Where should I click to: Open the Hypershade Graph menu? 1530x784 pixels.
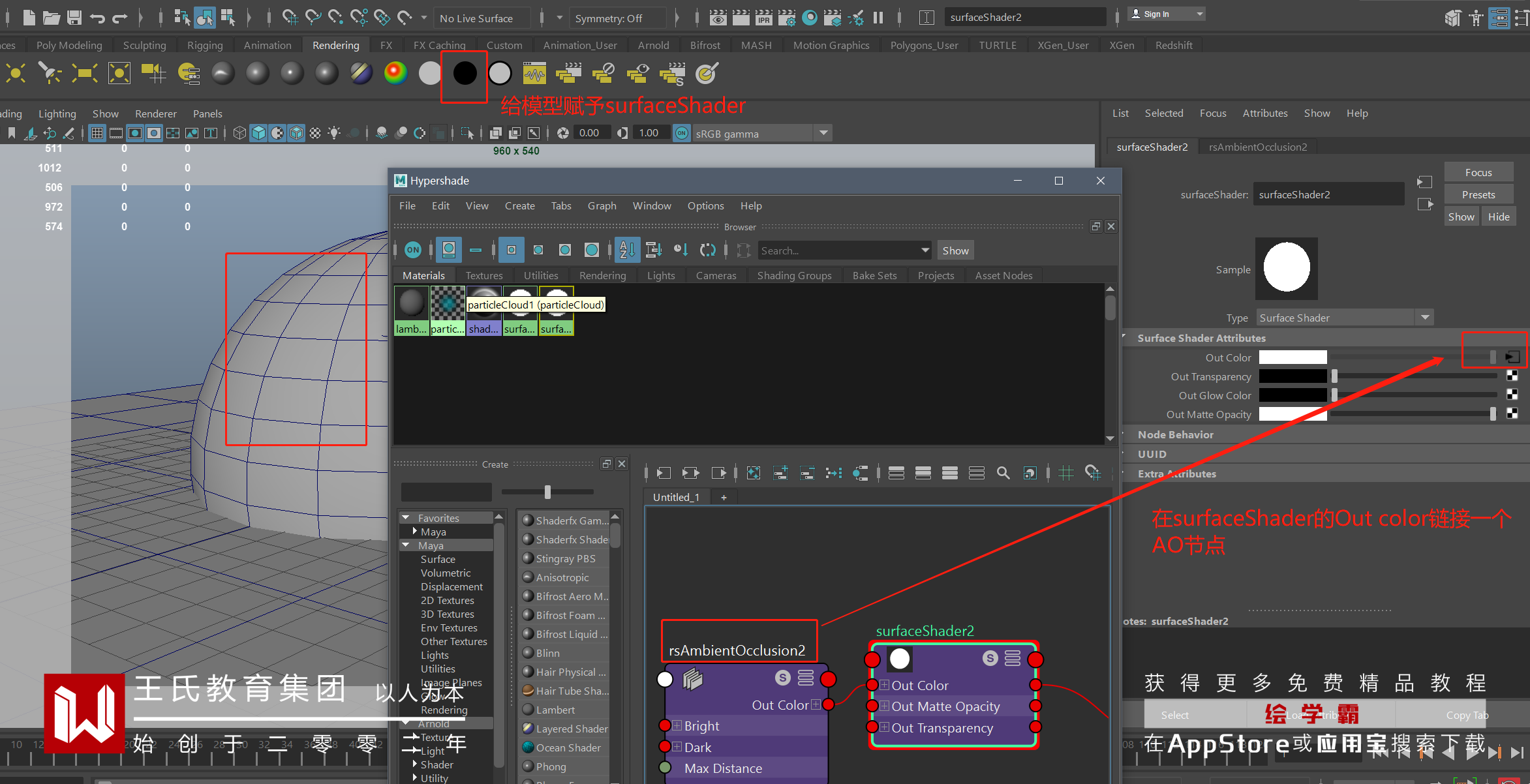(x=601, y=205)
